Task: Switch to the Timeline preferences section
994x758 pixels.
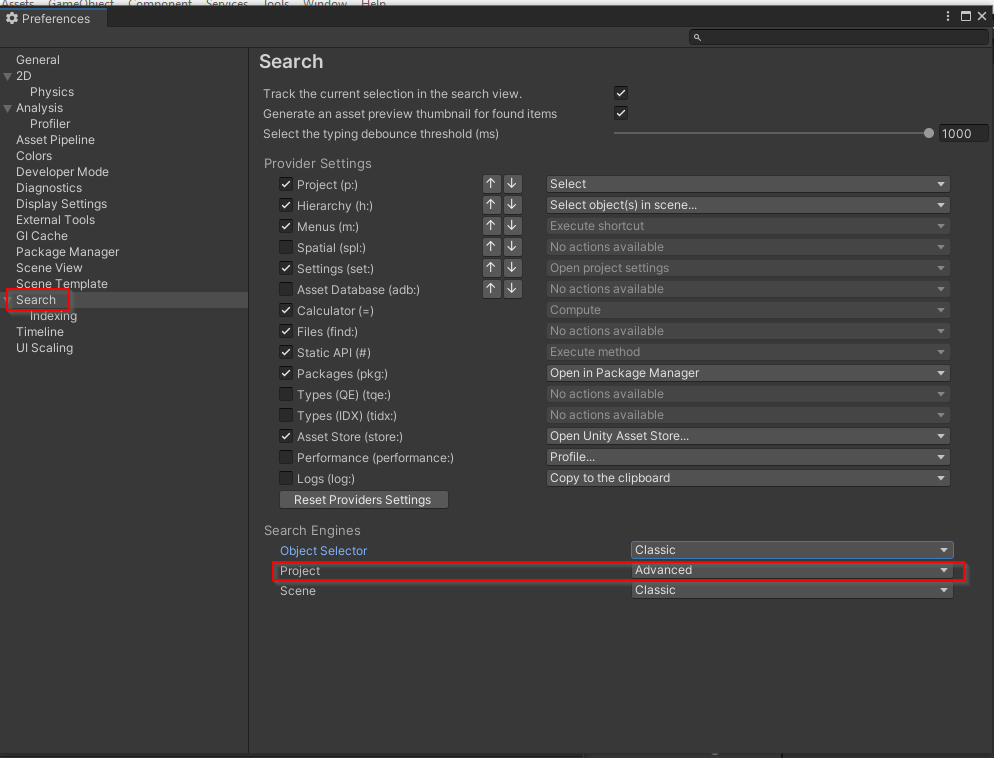Action: (40, 331)
